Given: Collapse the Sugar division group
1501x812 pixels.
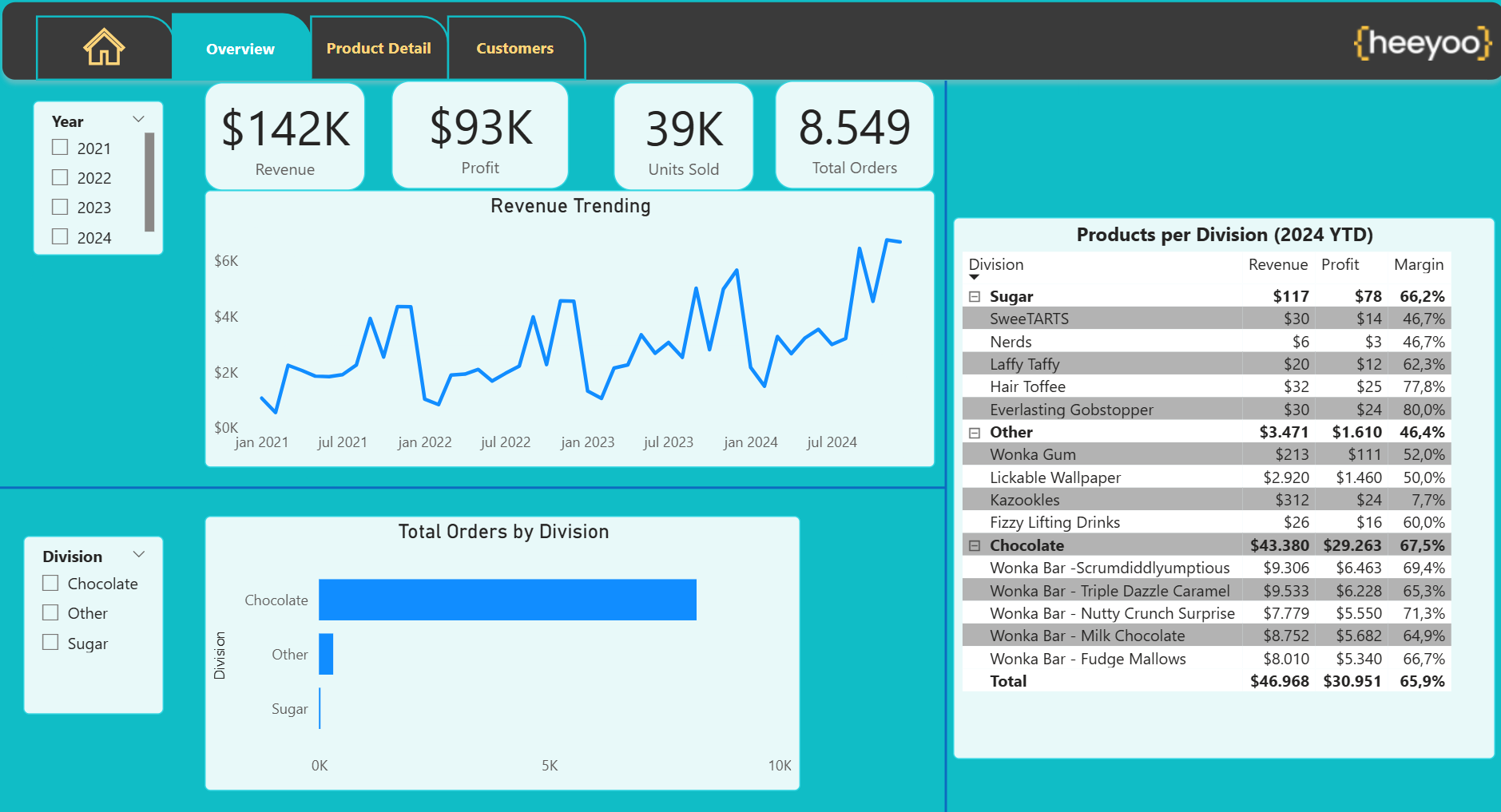Looking at the screenshot, I should (975, 296).
